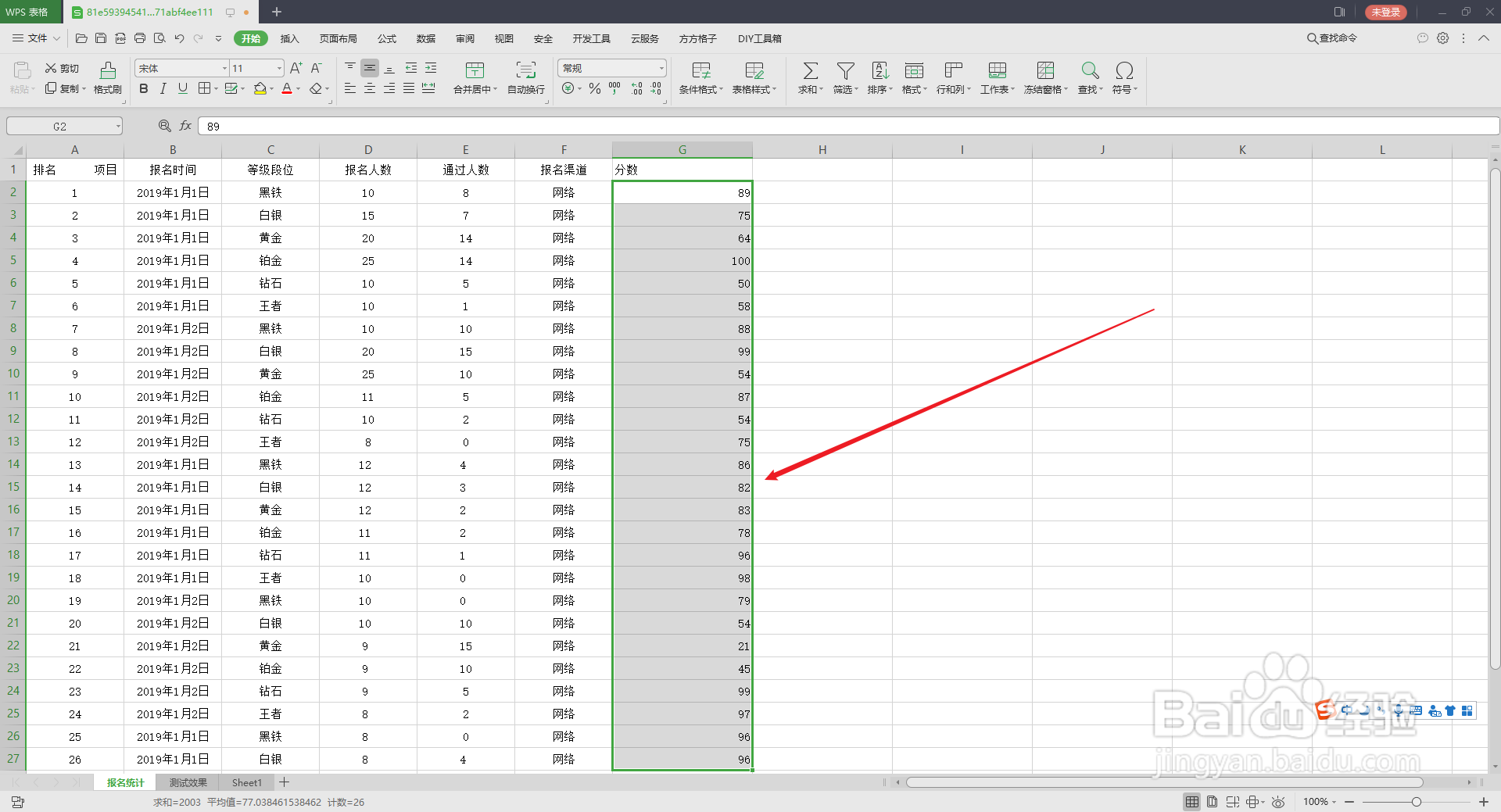The width and height of the screenshot is (1501, 812).
Task: Print the spreadsheet
Action: pyautogui.click(x=140, y=38)
